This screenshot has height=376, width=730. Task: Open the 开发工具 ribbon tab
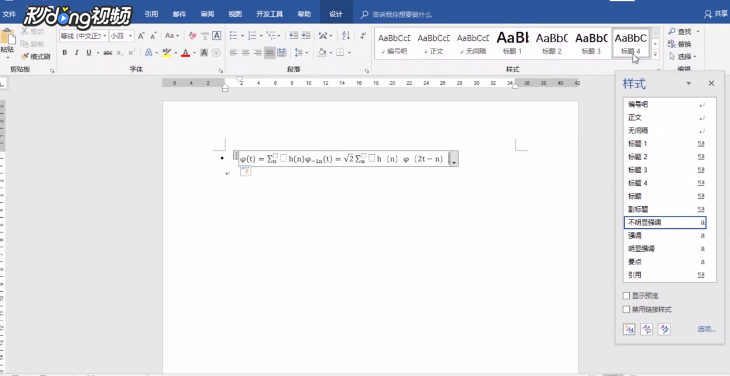(x=270, y=14)
